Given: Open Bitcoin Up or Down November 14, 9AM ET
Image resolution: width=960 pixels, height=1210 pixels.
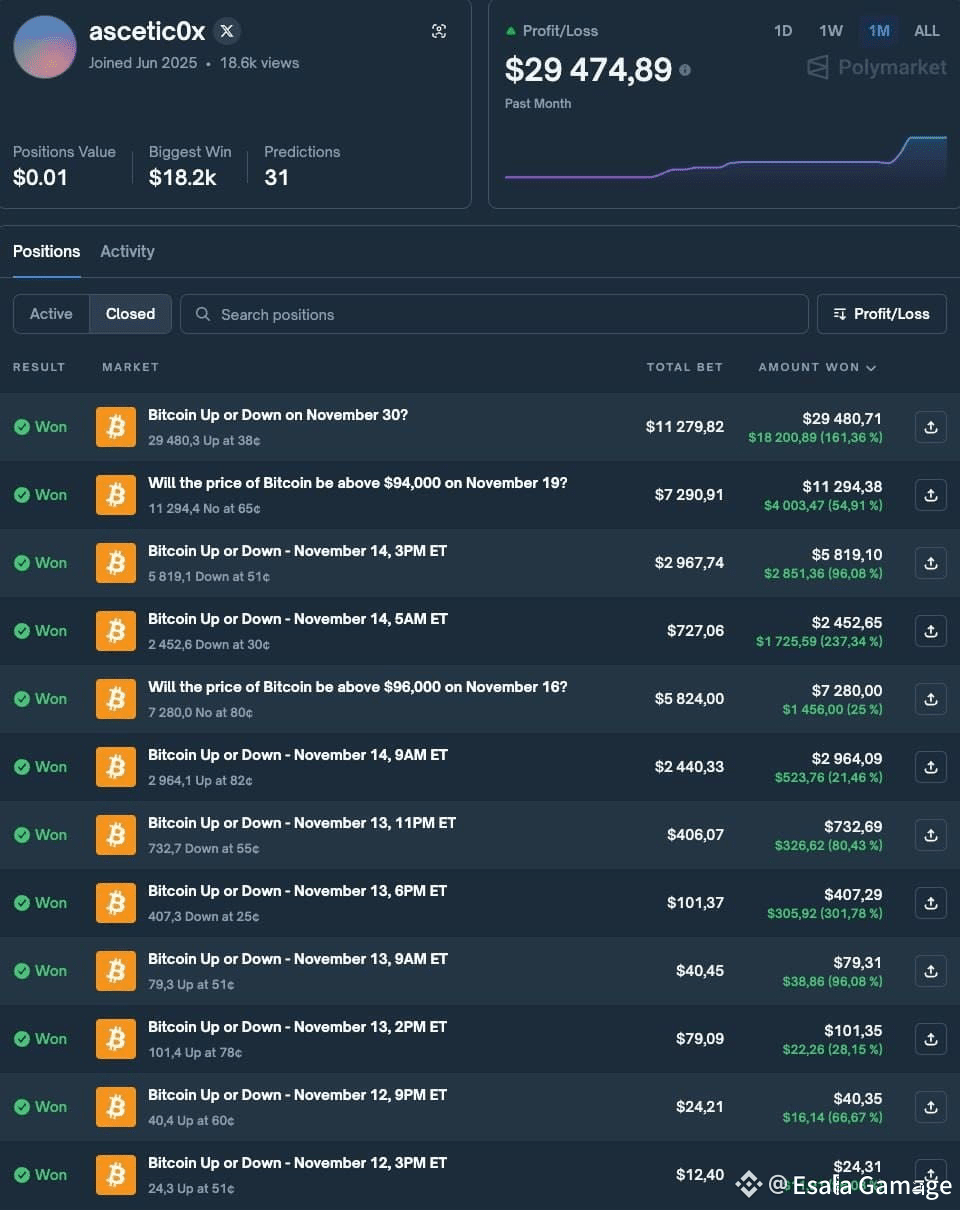Looking at the screenshot, I should tap(298, 755).
